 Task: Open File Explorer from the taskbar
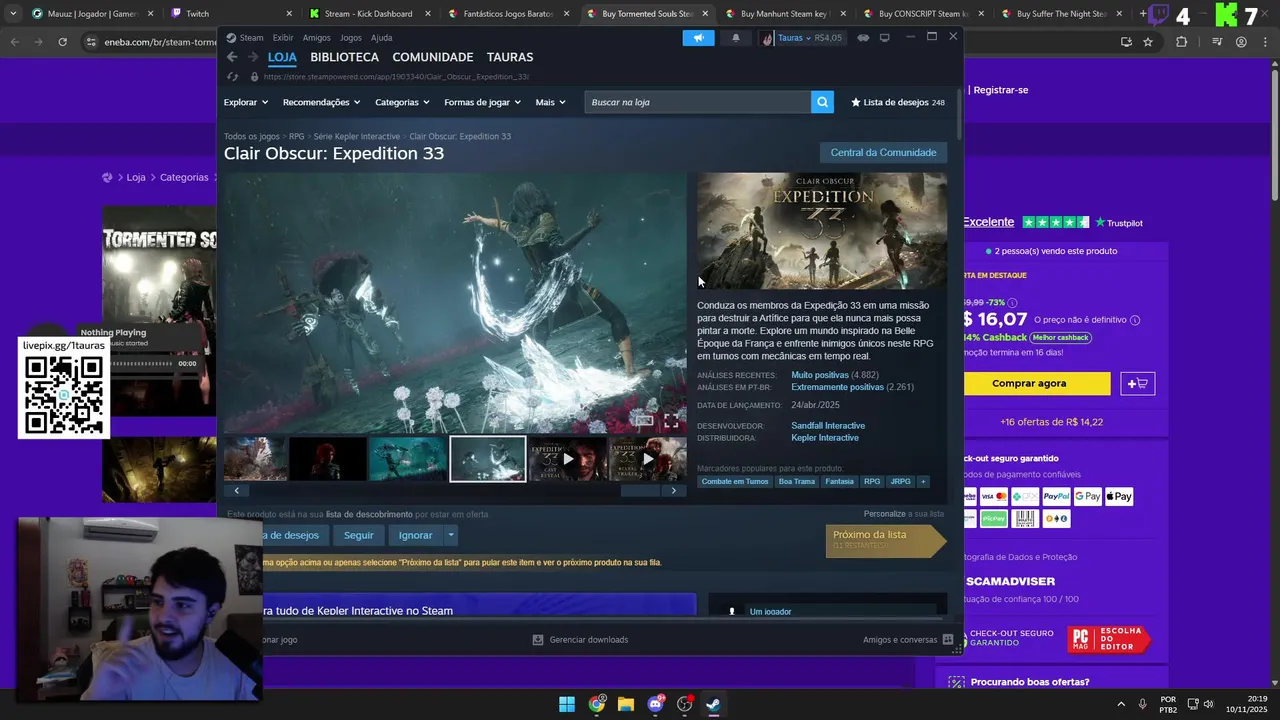click(x=626, y=704)
